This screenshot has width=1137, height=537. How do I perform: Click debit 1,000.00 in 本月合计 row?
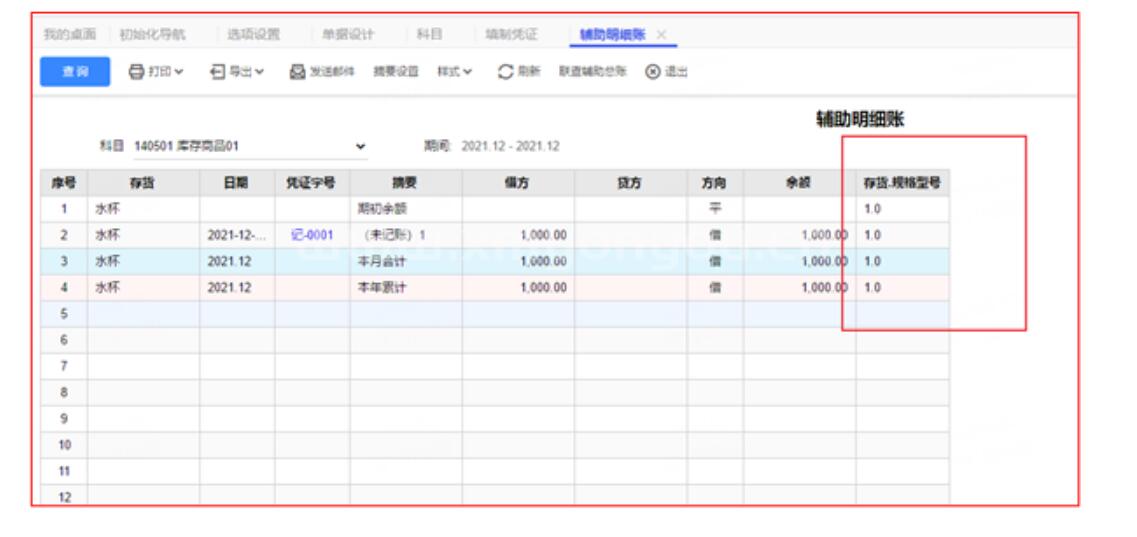[543, 262]
